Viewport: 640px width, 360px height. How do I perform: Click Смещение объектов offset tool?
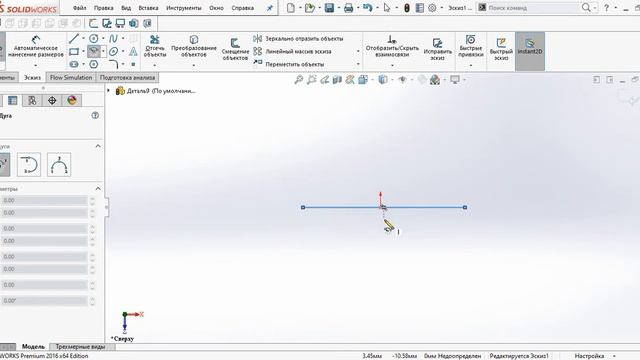tap(235, 49)
